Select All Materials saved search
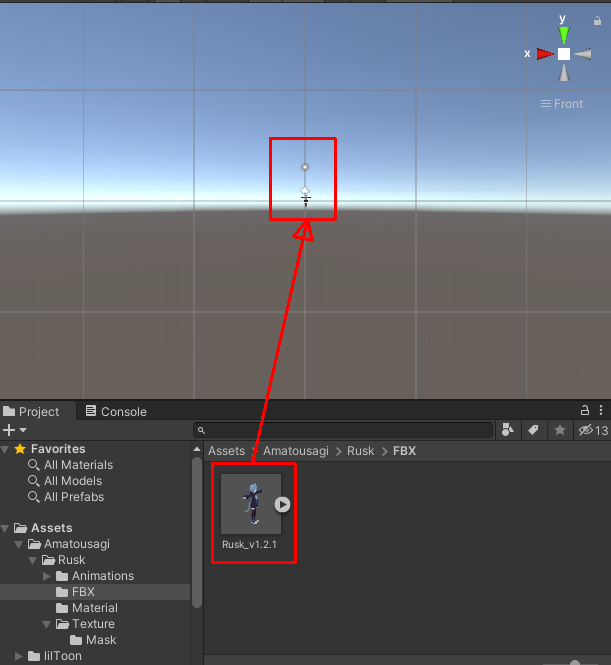611x665 pixels. [x=70, y=465]
